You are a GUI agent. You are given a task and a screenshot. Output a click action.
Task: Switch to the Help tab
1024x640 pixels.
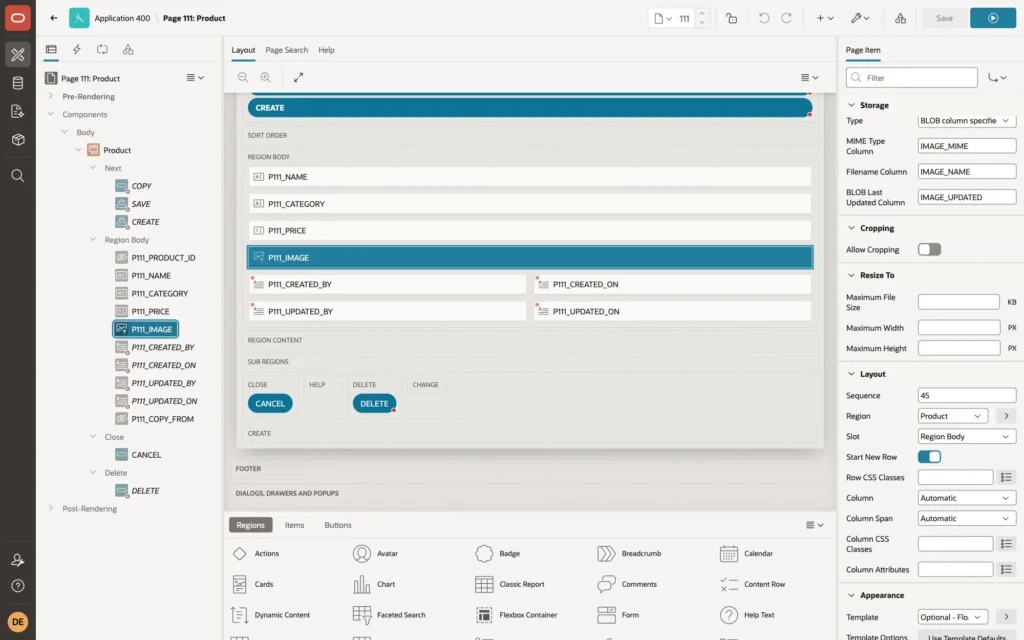[x=326, y=50]
